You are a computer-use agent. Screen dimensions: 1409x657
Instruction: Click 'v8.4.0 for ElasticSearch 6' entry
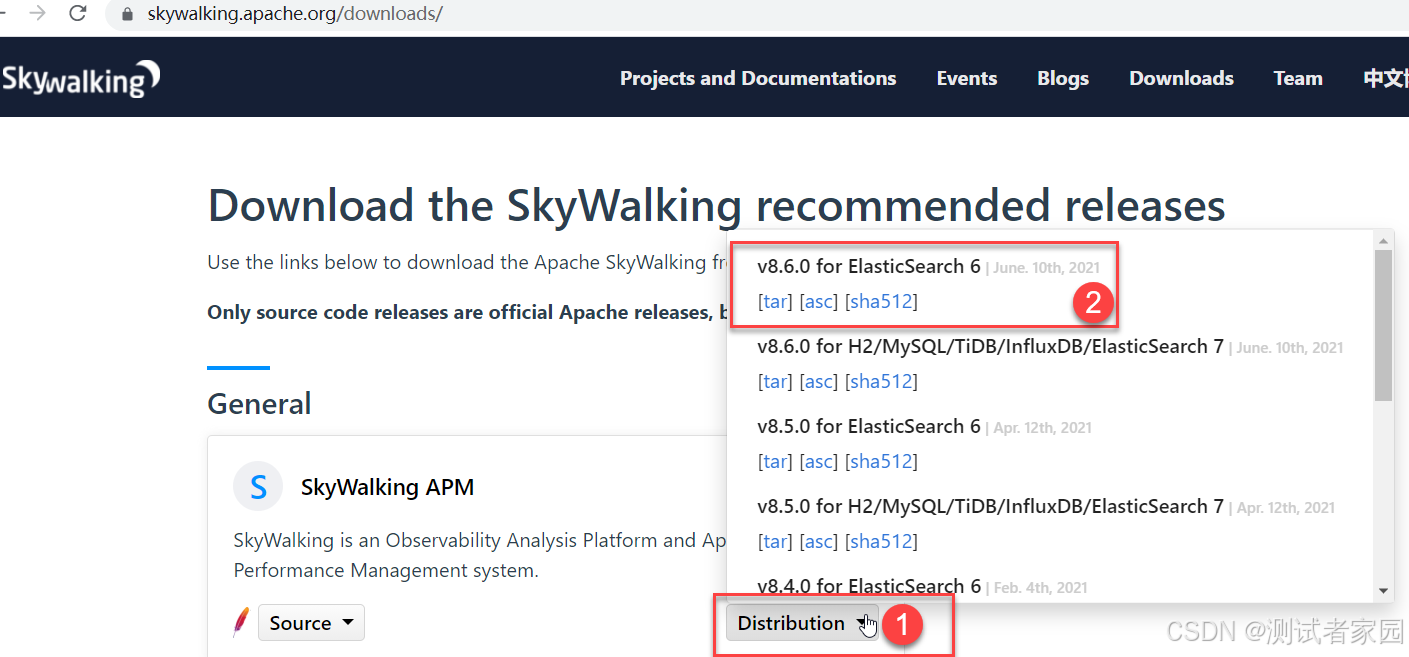[x=869, y=586]
